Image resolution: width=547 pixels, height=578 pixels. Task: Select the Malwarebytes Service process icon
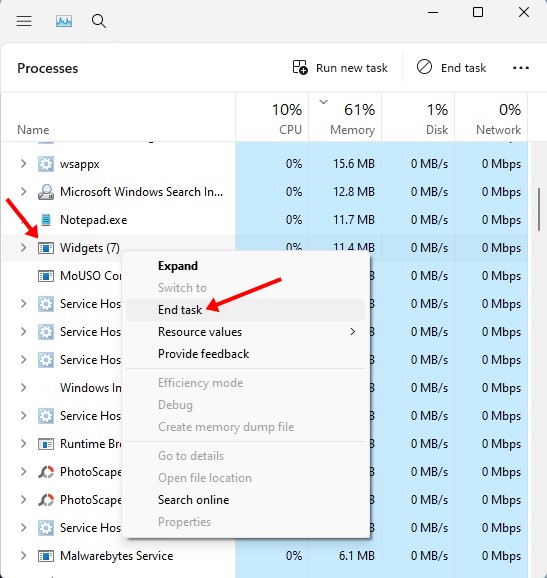[46, 556]
